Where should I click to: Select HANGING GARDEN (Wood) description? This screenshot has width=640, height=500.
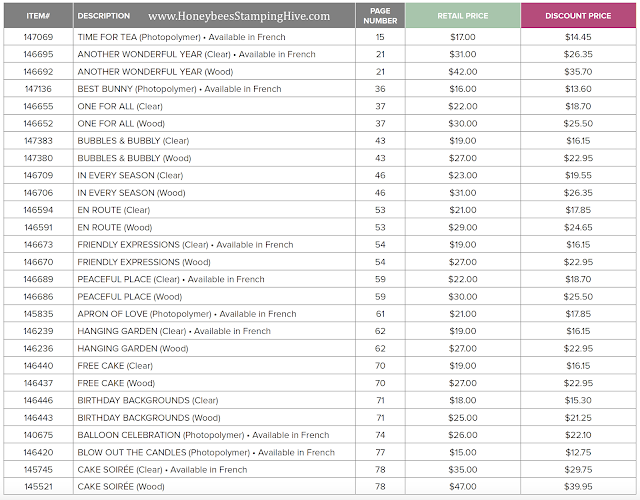click(x=133, y=349)
